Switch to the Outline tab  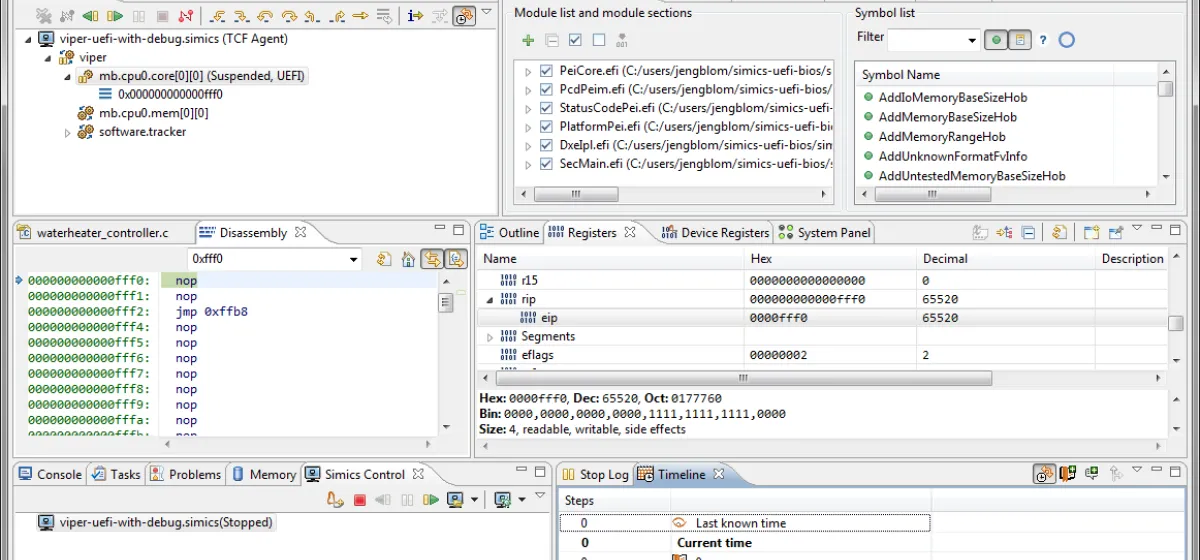[x=510, y=233]
